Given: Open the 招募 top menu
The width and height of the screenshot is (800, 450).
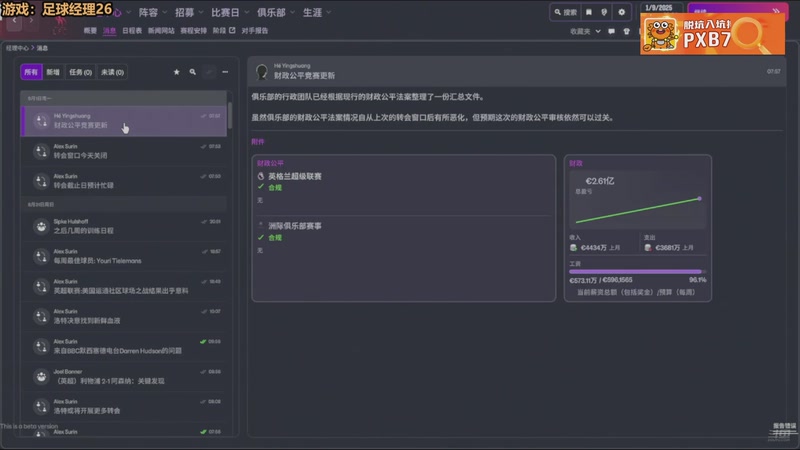Looking at the screenshot, I should click(185, 12).
